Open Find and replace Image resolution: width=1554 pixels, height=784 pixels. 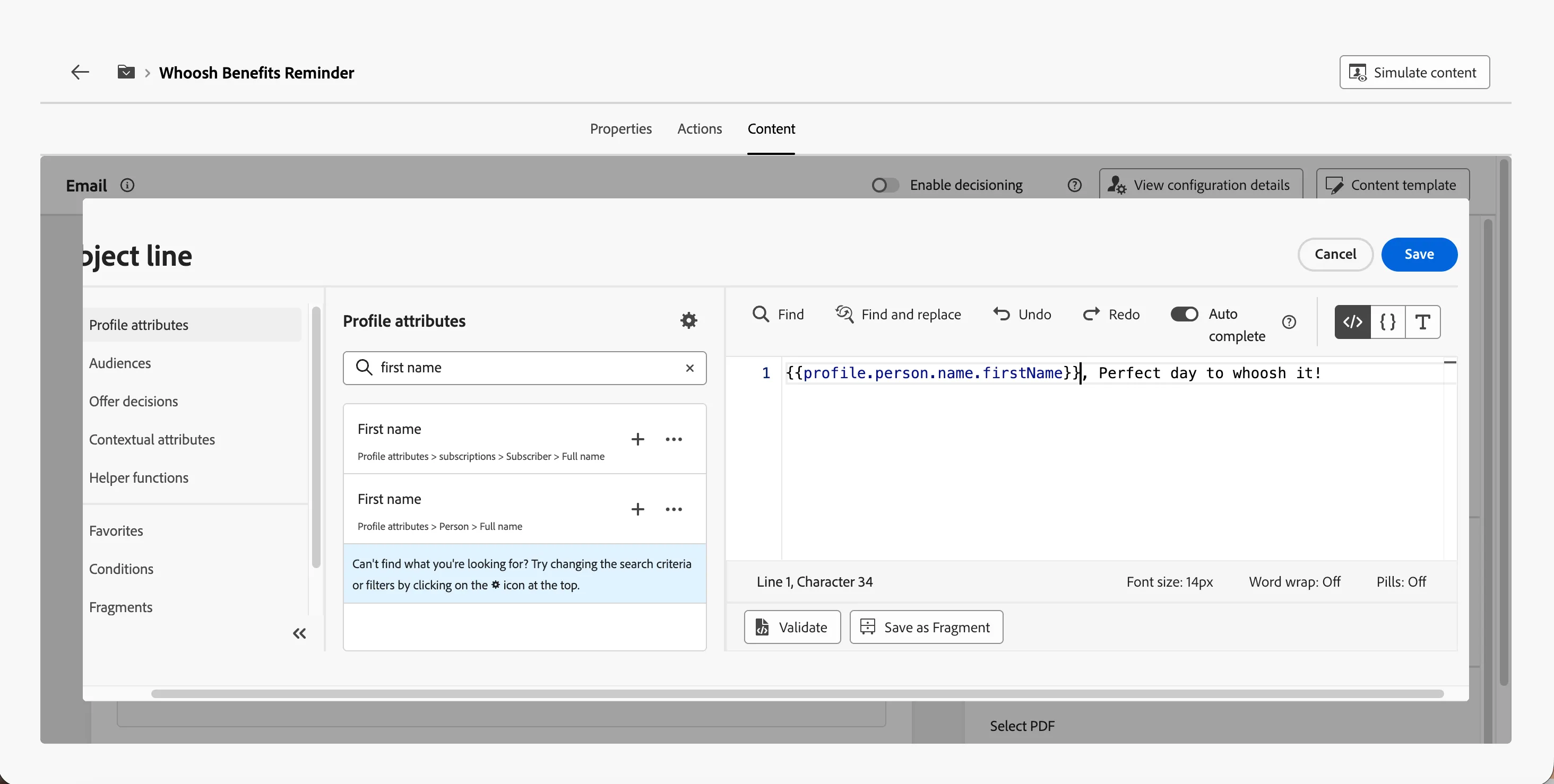(898, 314)
